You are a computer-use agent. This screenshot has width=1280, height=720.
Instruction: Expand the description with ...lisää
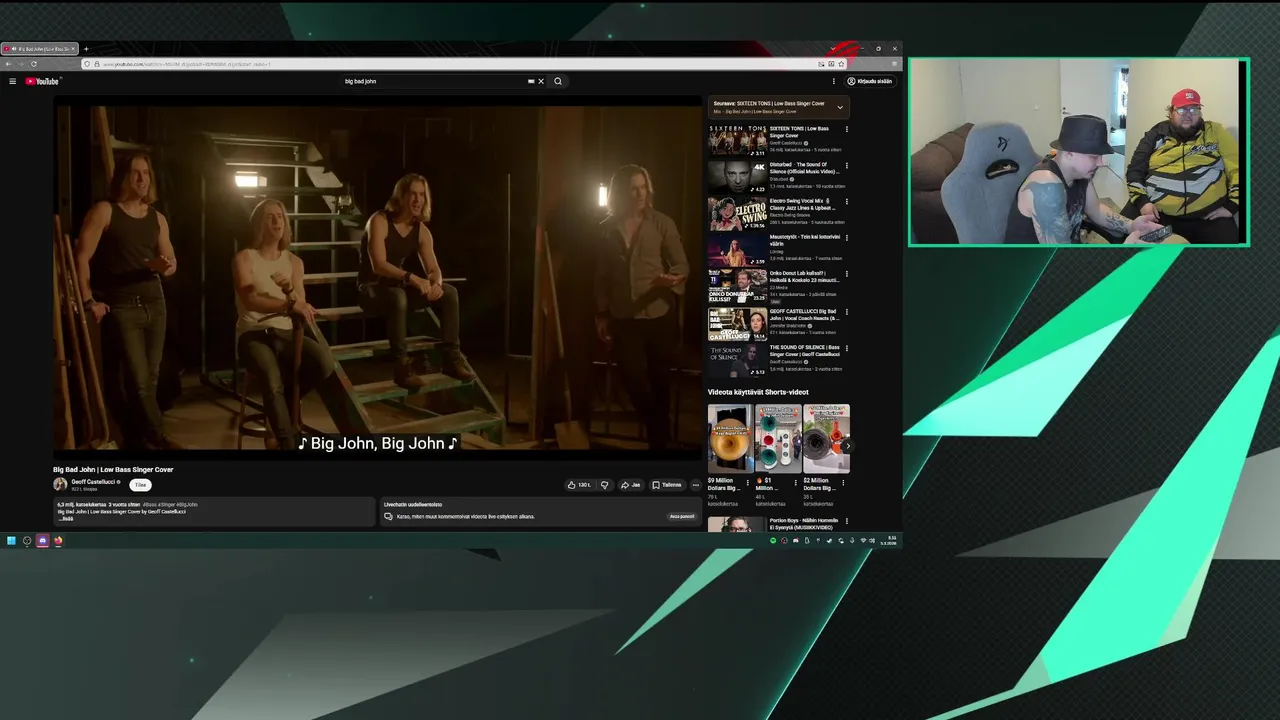66,518
